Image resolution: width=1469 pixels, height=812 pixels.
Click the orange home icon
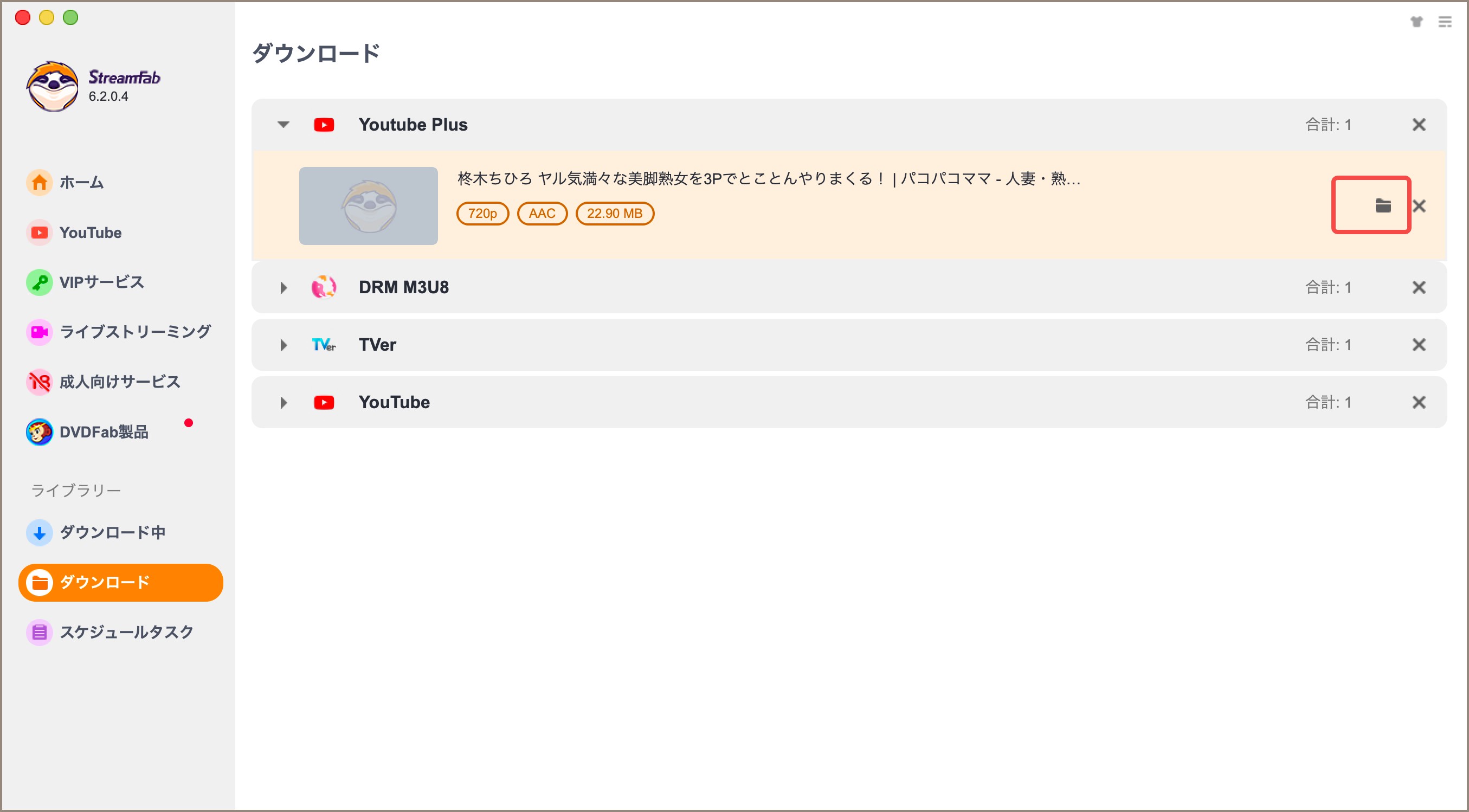coord(40,183)
